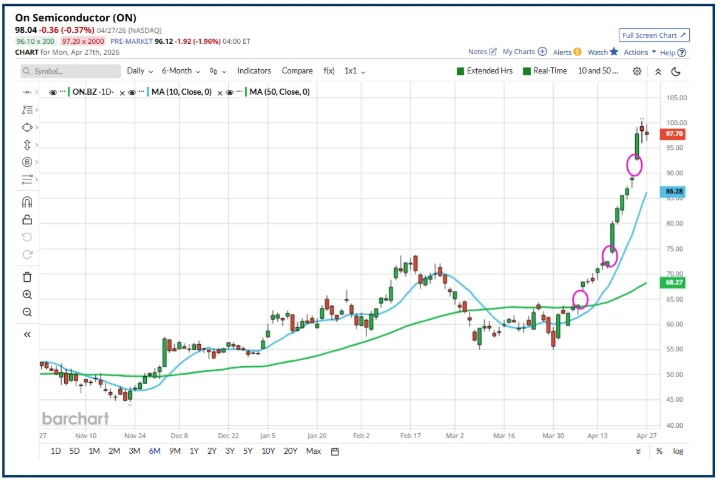Open ON.BZ series options ellipsis
The width and height of the screenshot is (720, 481).
[63, 92]
